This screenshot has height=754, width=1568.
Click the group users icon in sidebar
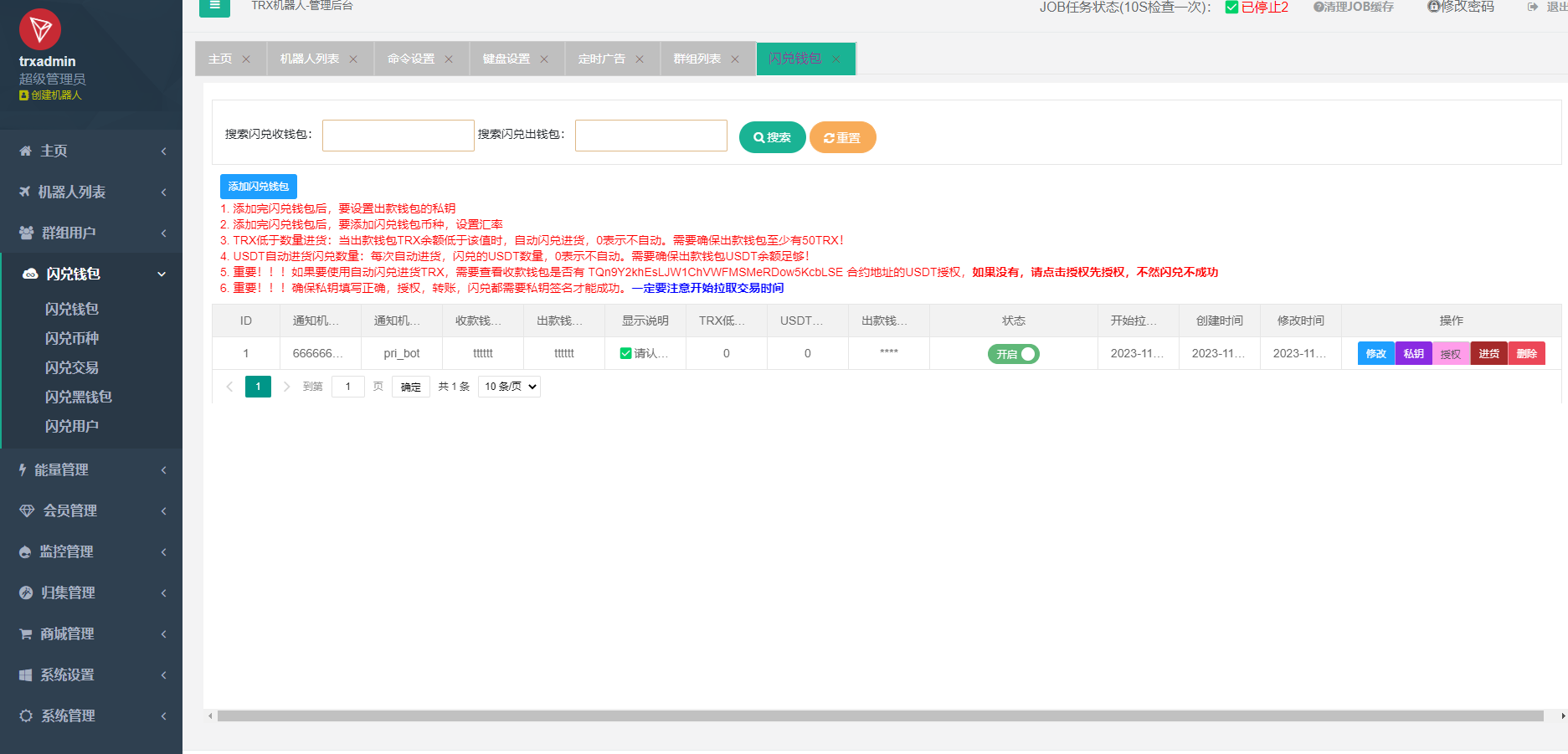tap(27, 233)
